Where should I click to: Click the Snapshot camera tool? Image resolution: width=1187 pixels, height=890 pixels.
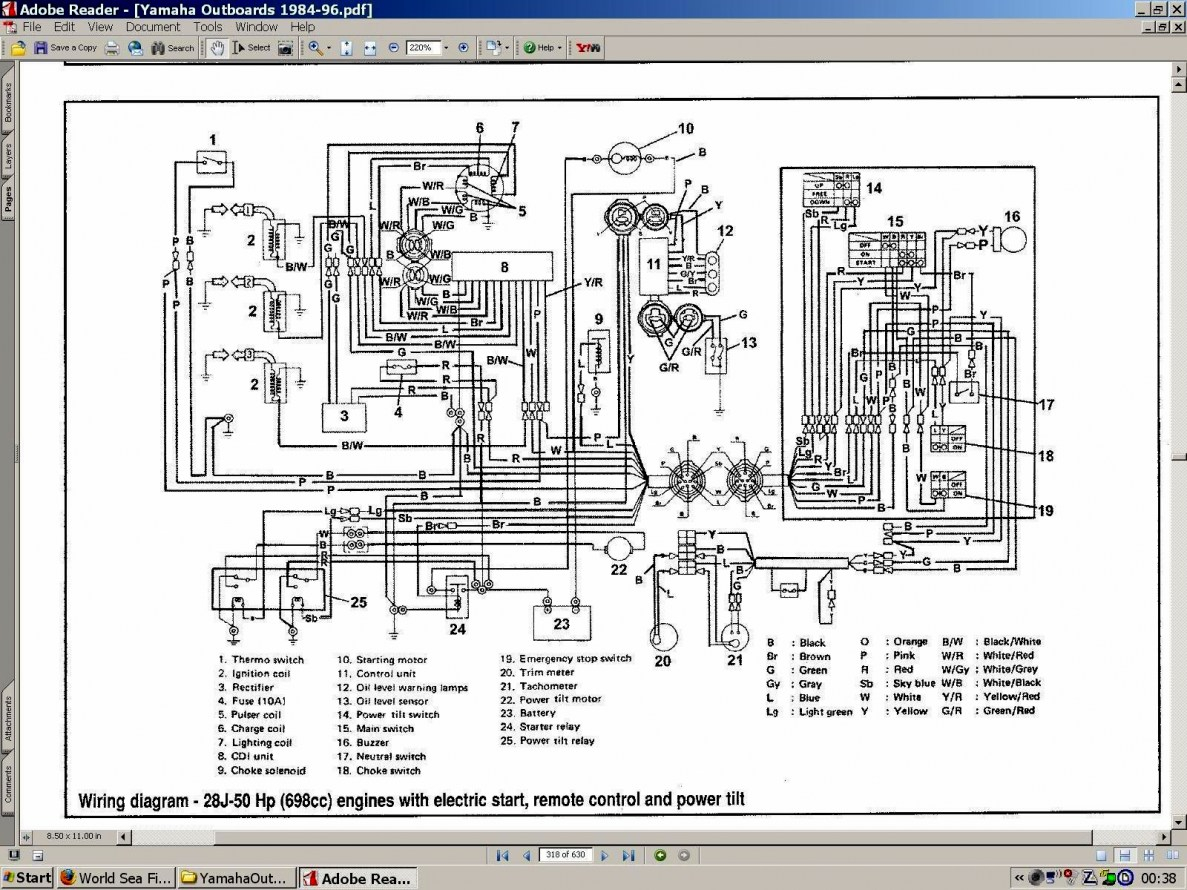(285, 48)
